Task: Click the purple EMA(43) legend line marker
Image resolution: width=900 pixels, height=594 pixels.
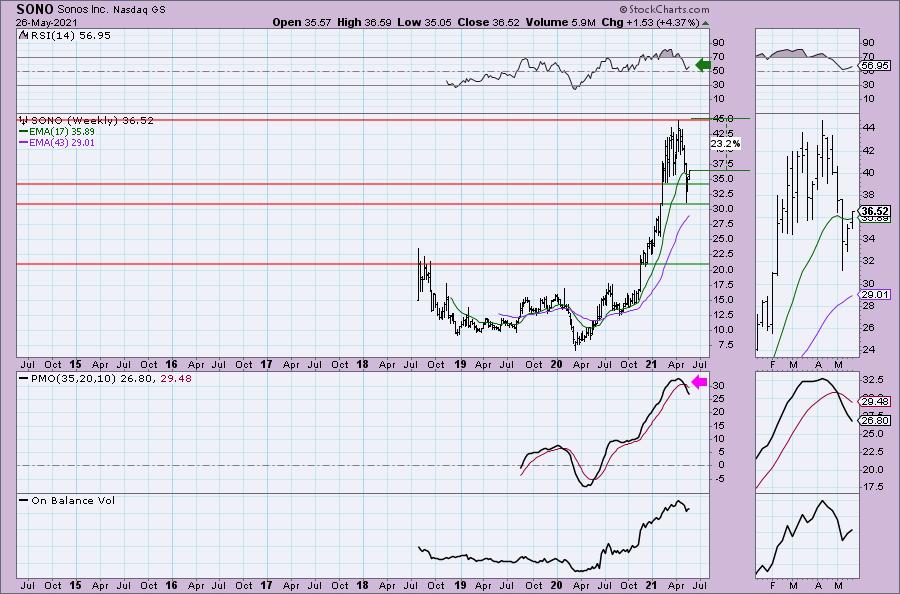Action: (24, 142)
